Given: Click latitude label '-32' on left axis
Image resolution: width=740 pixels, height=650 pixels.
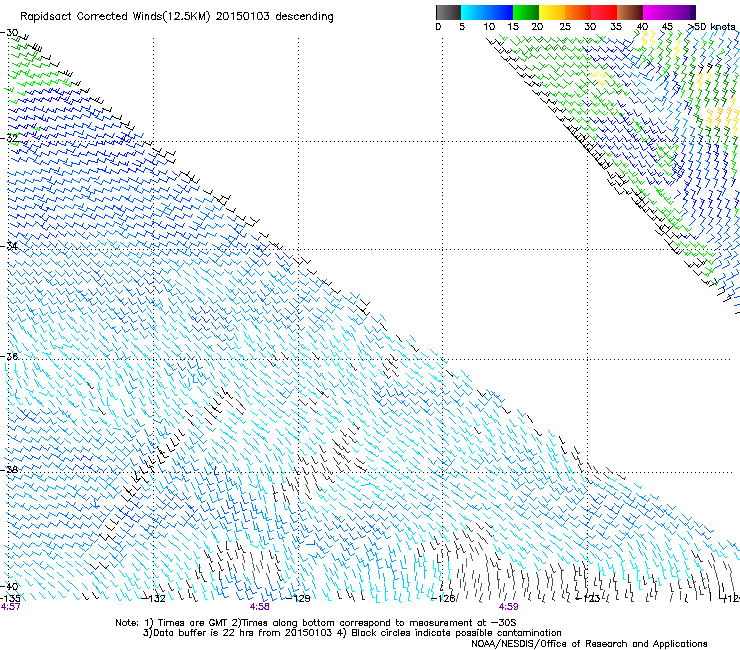Looking at the screenshot, I should coord(9,138).
